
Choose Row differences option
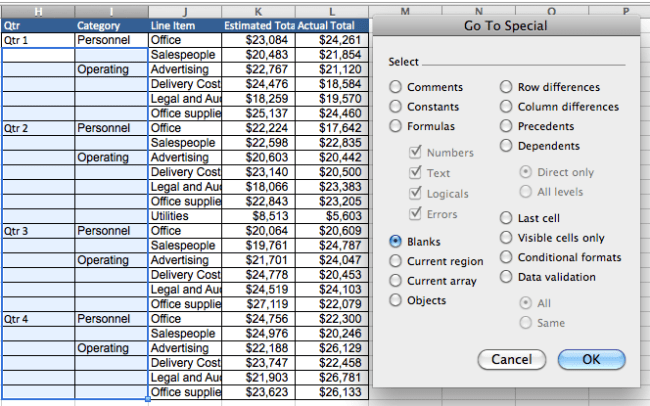pos(507,88)
